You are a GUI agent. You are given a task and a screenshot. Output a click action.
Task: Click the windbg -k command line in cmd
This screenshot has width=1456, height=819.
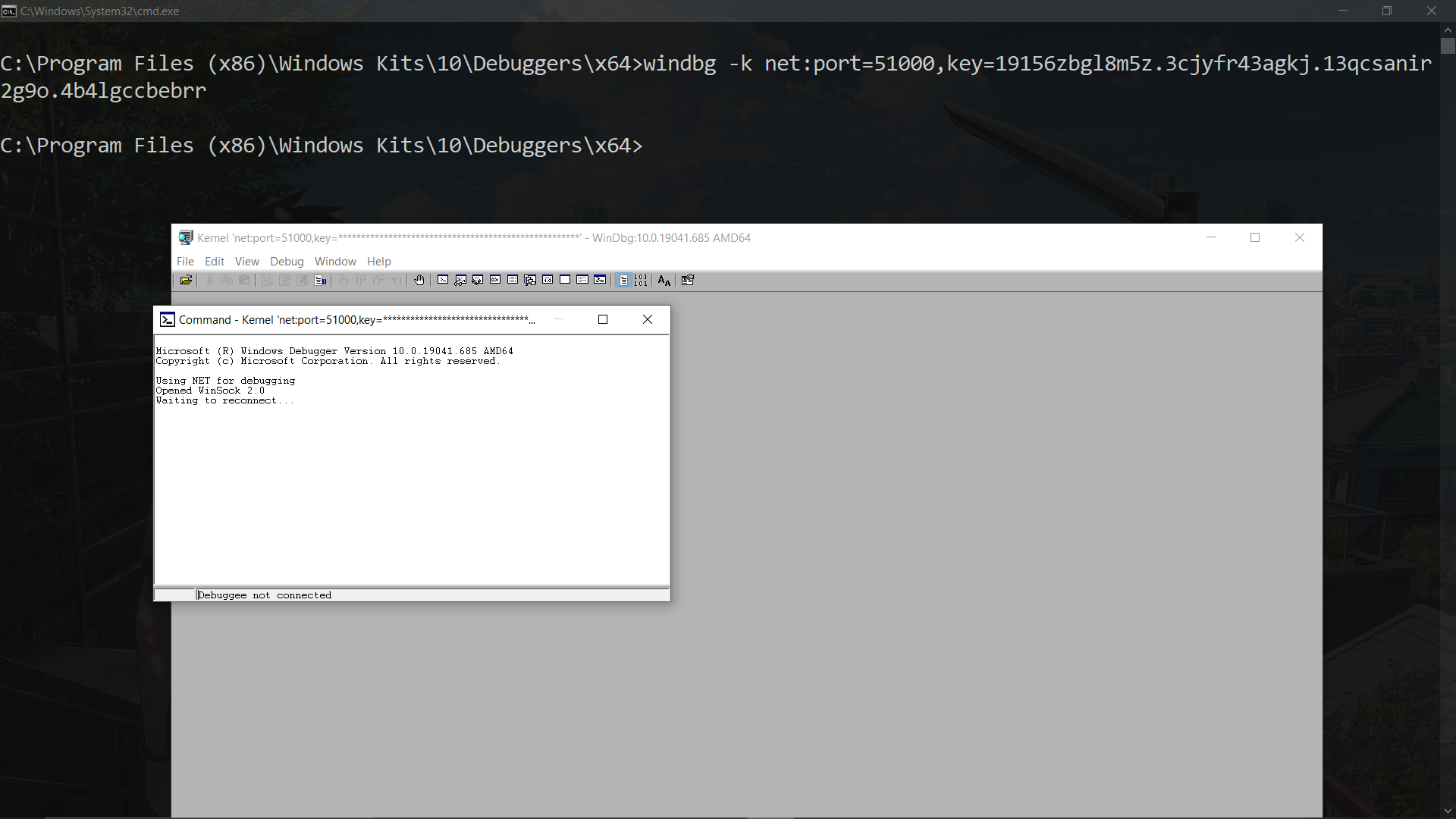pos(716,77)
